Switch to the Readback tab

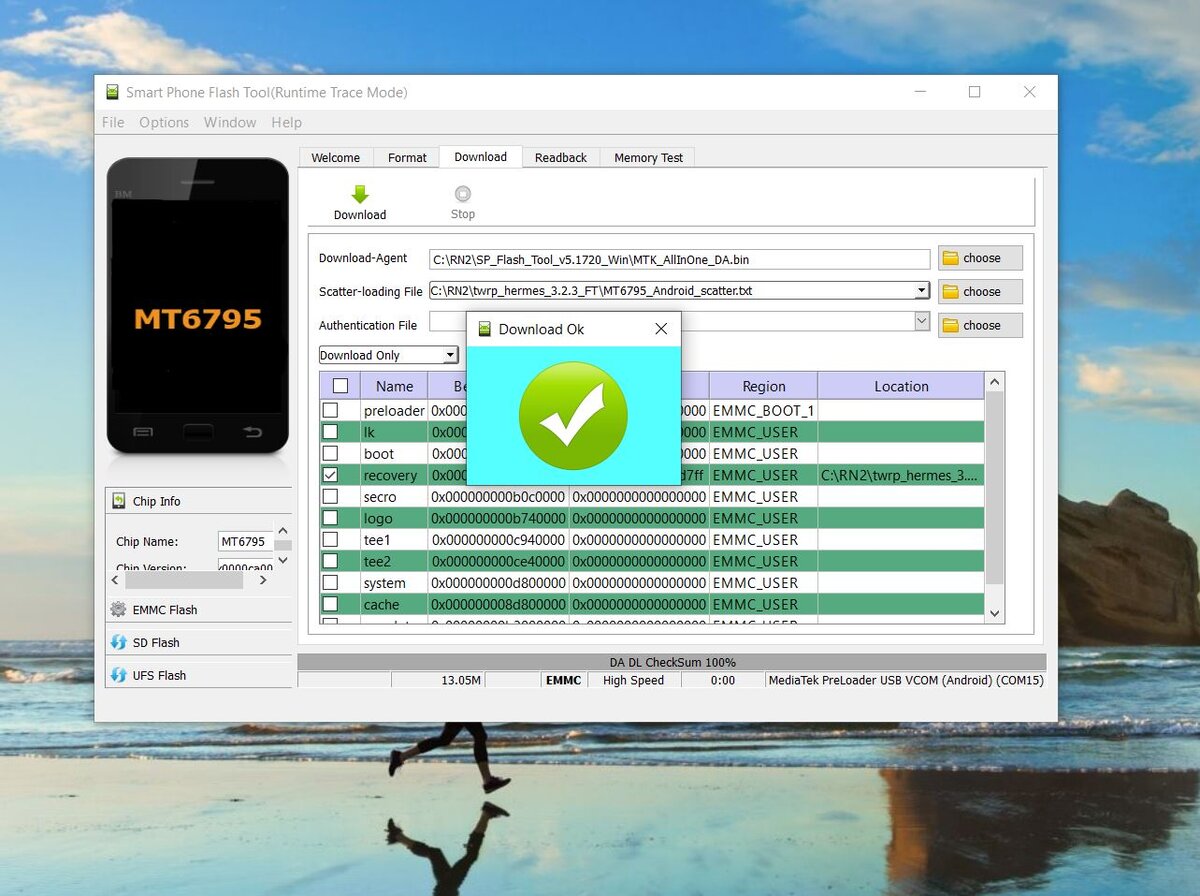[x=561, y=158]
